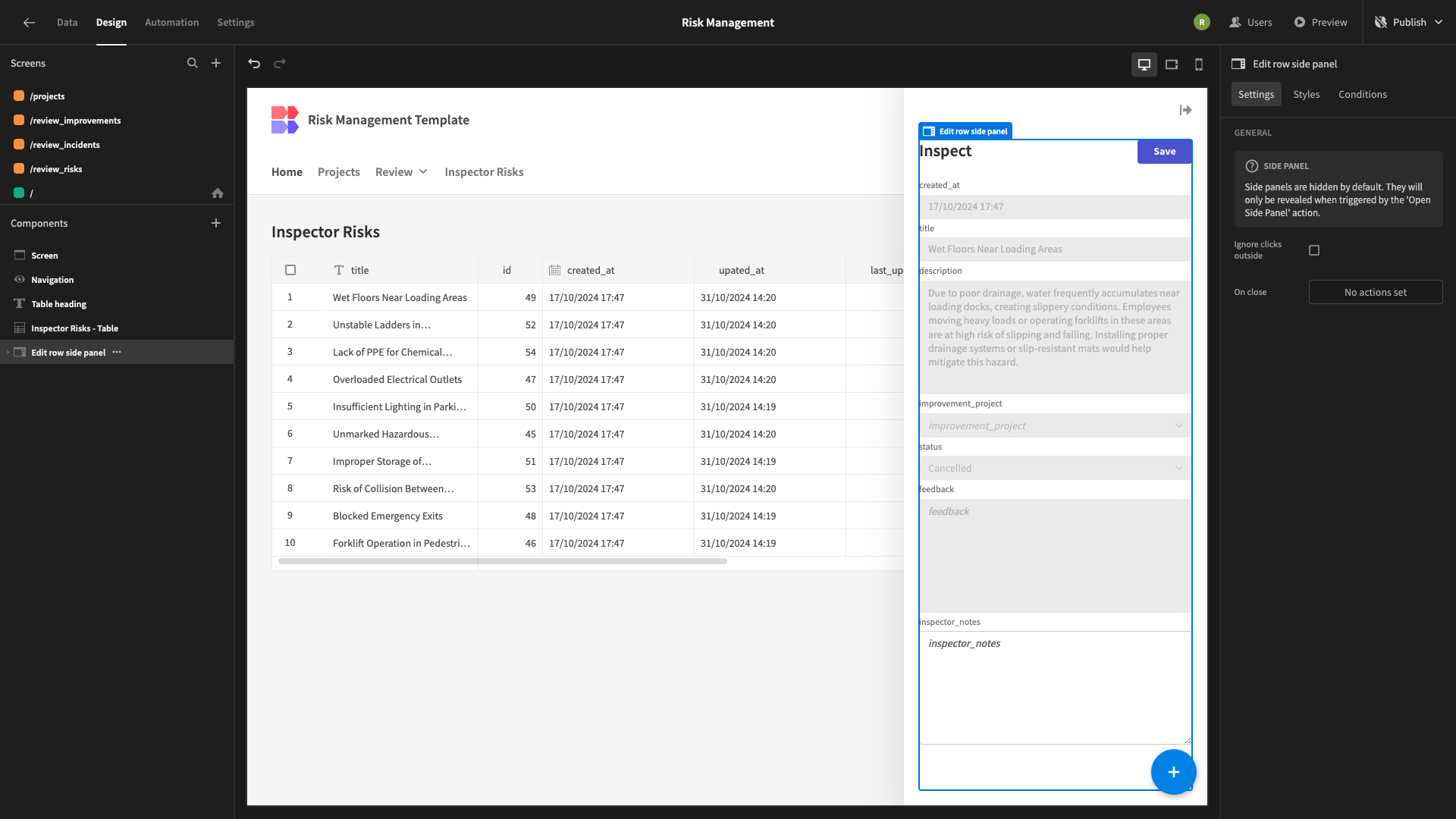
Task: Select the Table heading component
Action: (117, 304)
